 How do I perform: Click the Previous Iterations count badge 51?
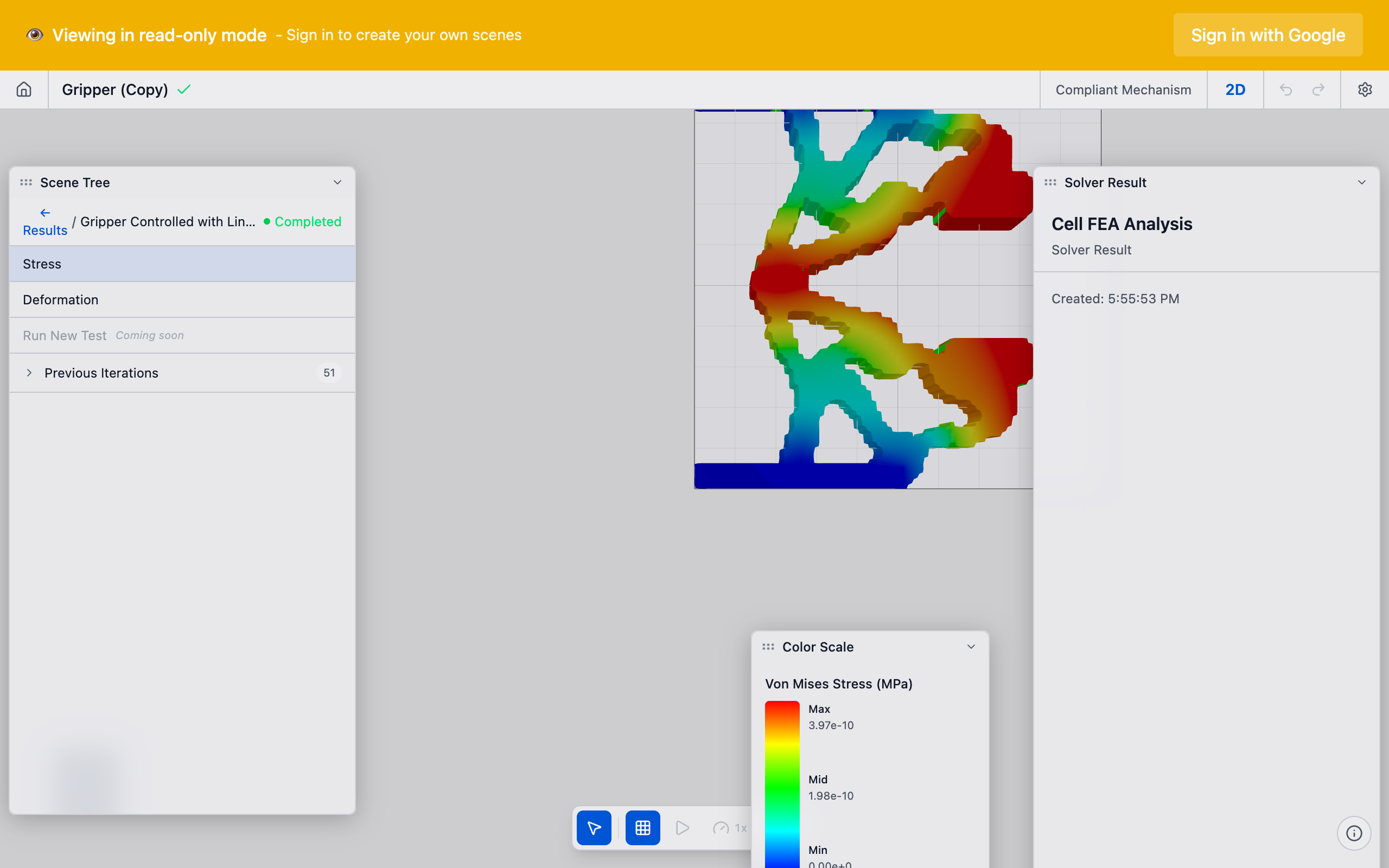[329, 373]
